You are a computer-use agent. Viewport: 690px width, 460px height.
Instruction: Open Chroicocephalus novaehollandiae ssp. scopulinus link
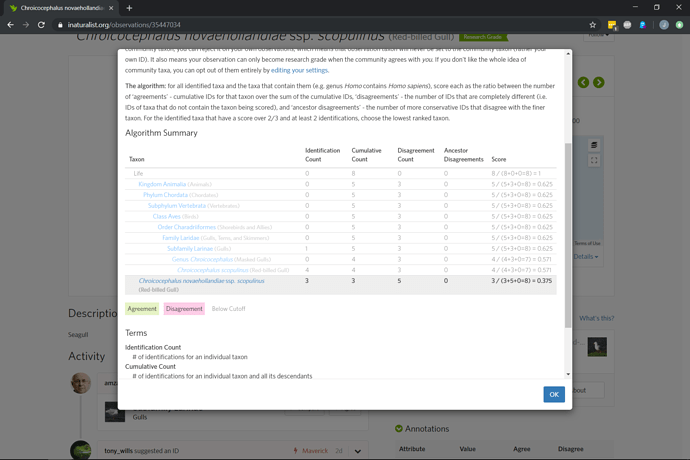point(202,281)
